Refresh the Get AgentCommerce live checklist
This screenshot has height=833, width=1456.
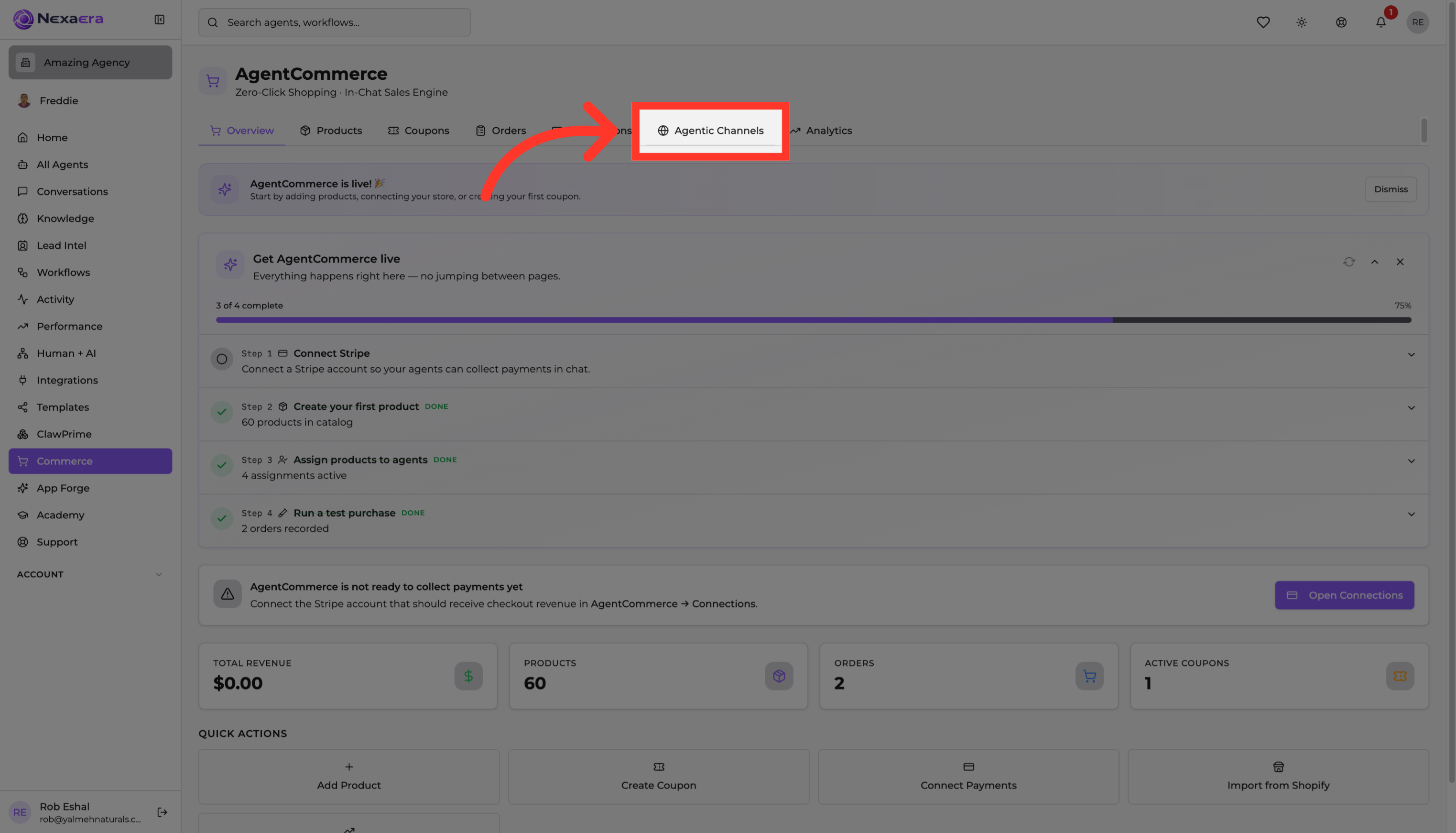[1349, 262]
